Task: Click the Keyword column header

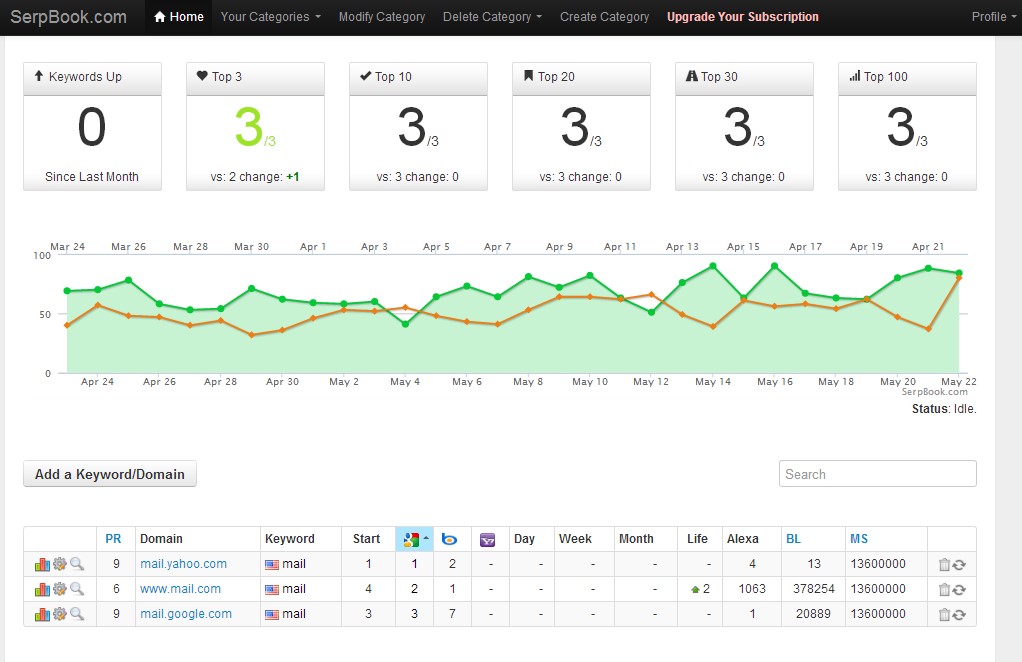Action: coord(289,539)
